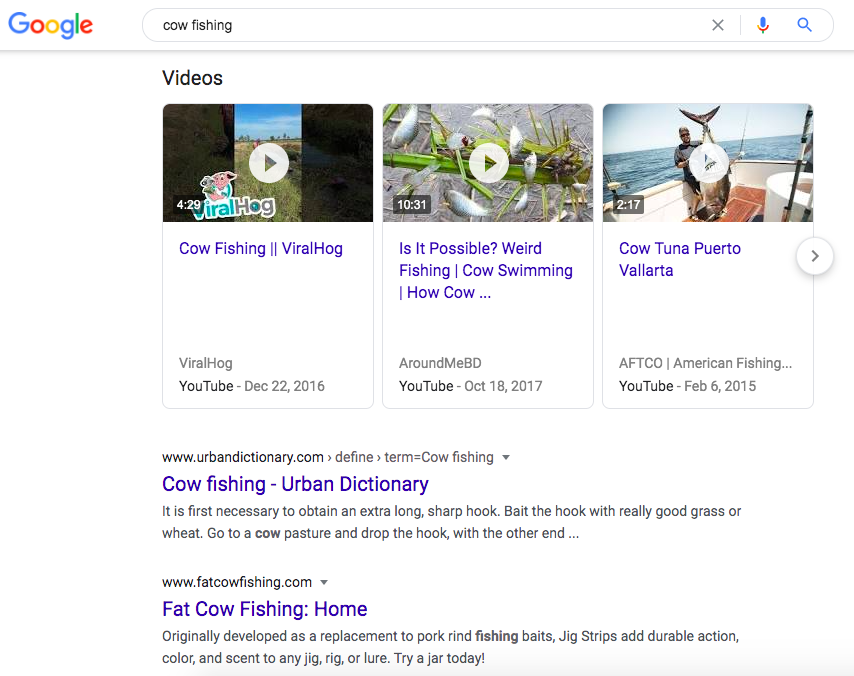Image resolution: width=854 pixels, height=676 pixels.
Task: Click the ViralHog video thumbnail logo
Action: click(x=235, y=197)
